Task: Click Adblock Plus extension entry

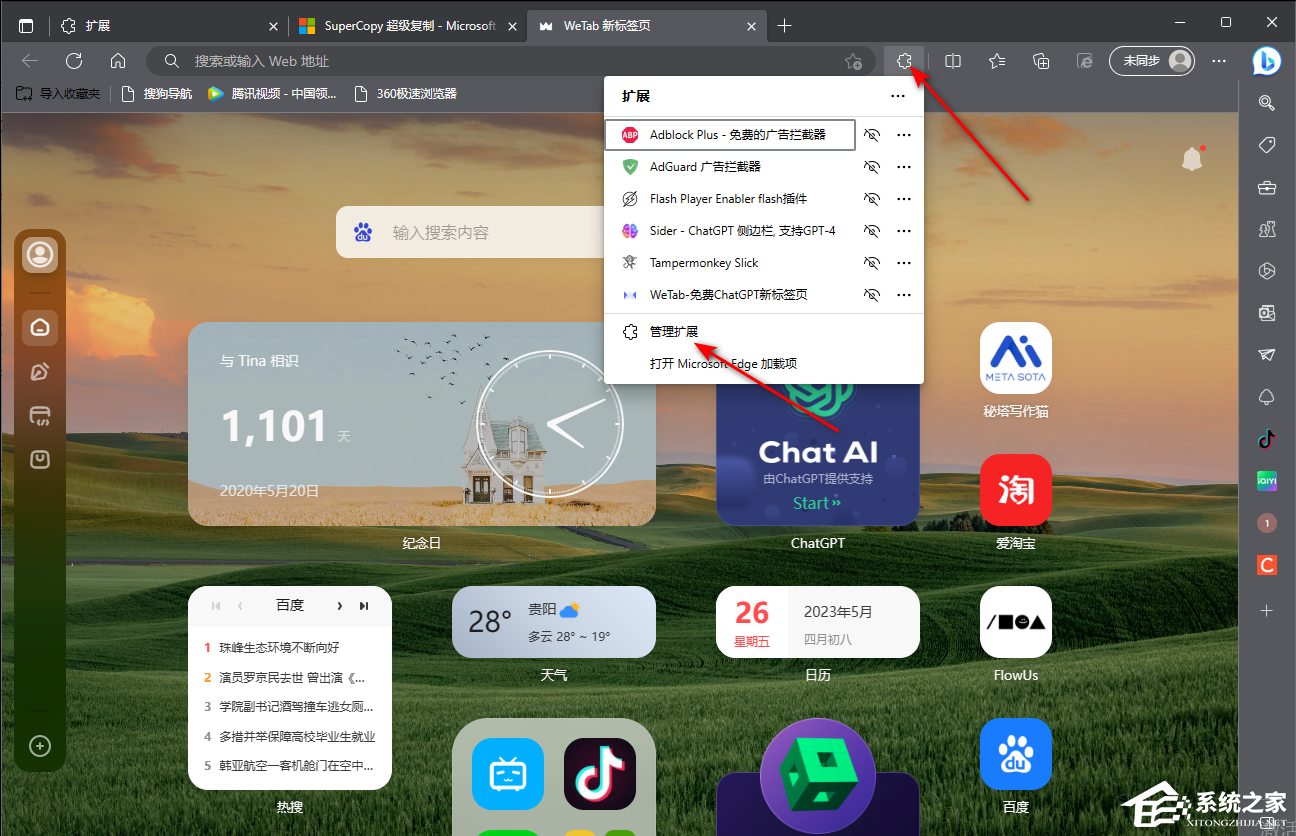Action: coord(730,134)
